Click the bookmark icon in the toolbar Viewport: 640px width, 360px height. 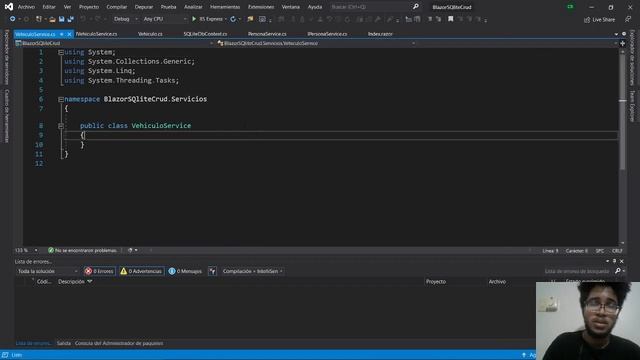tap(451, 19)
